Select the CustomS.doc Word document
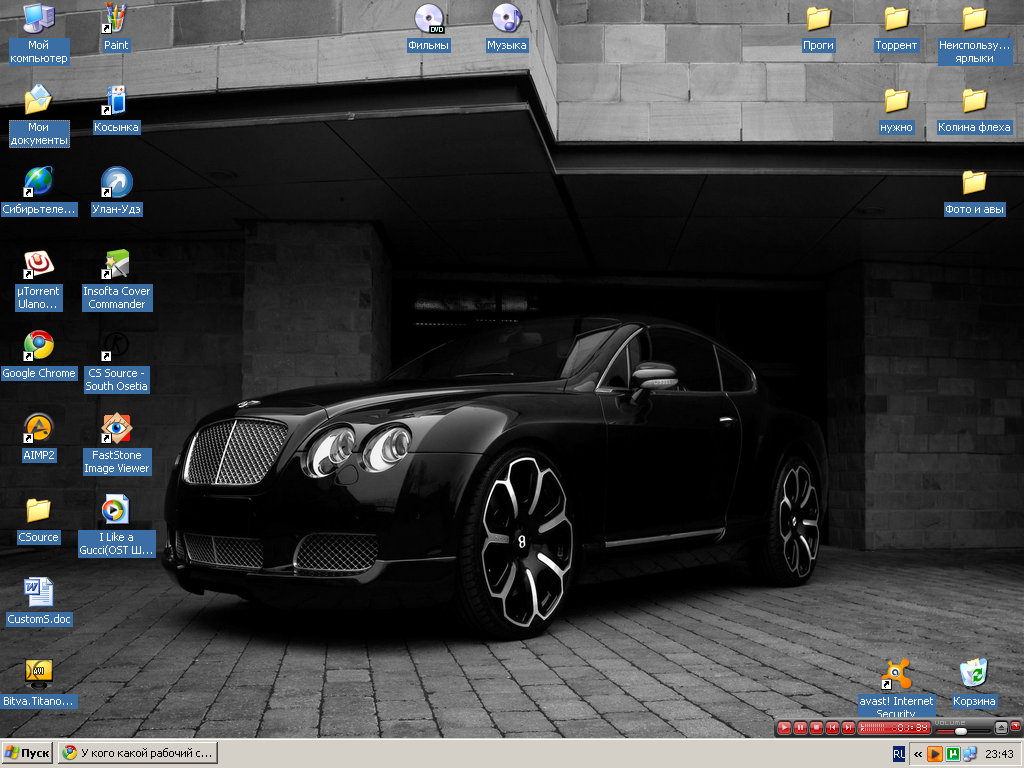Viewport: 1024px width, 768px height. point(38,592)
